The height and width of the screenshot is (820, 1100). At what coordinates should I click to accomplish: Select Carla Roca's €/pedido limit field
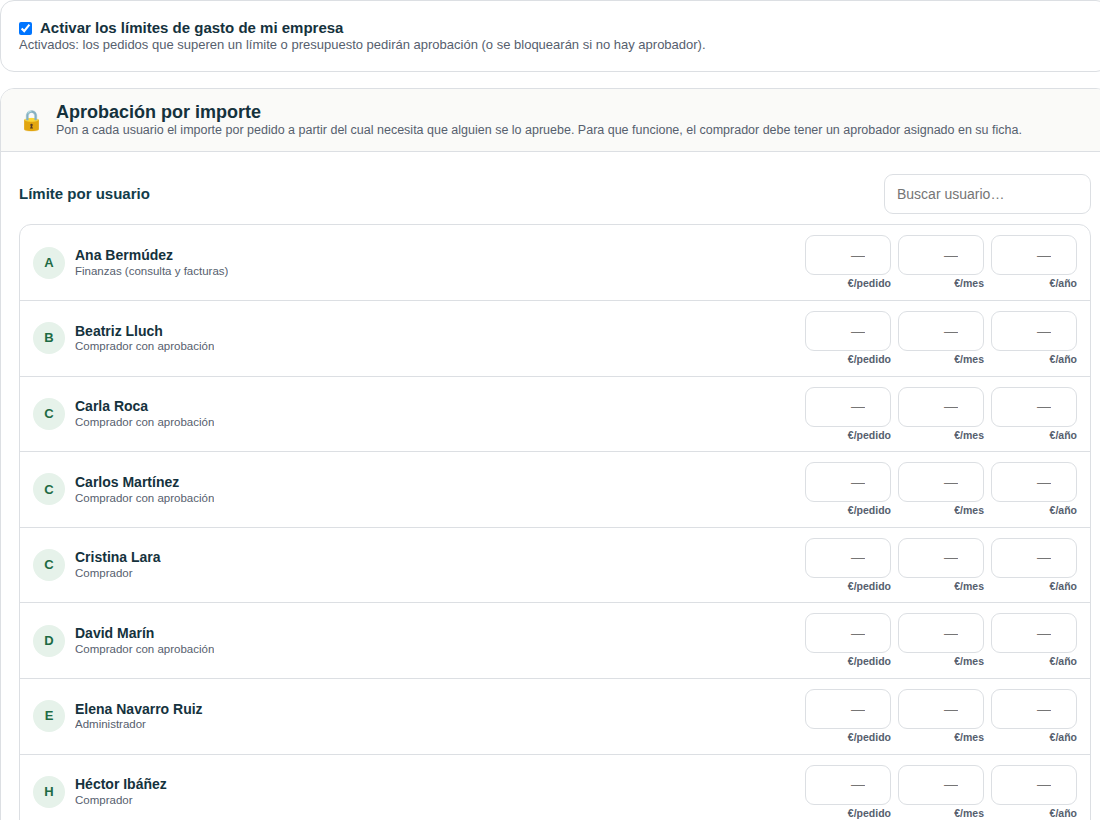[848, 407]
